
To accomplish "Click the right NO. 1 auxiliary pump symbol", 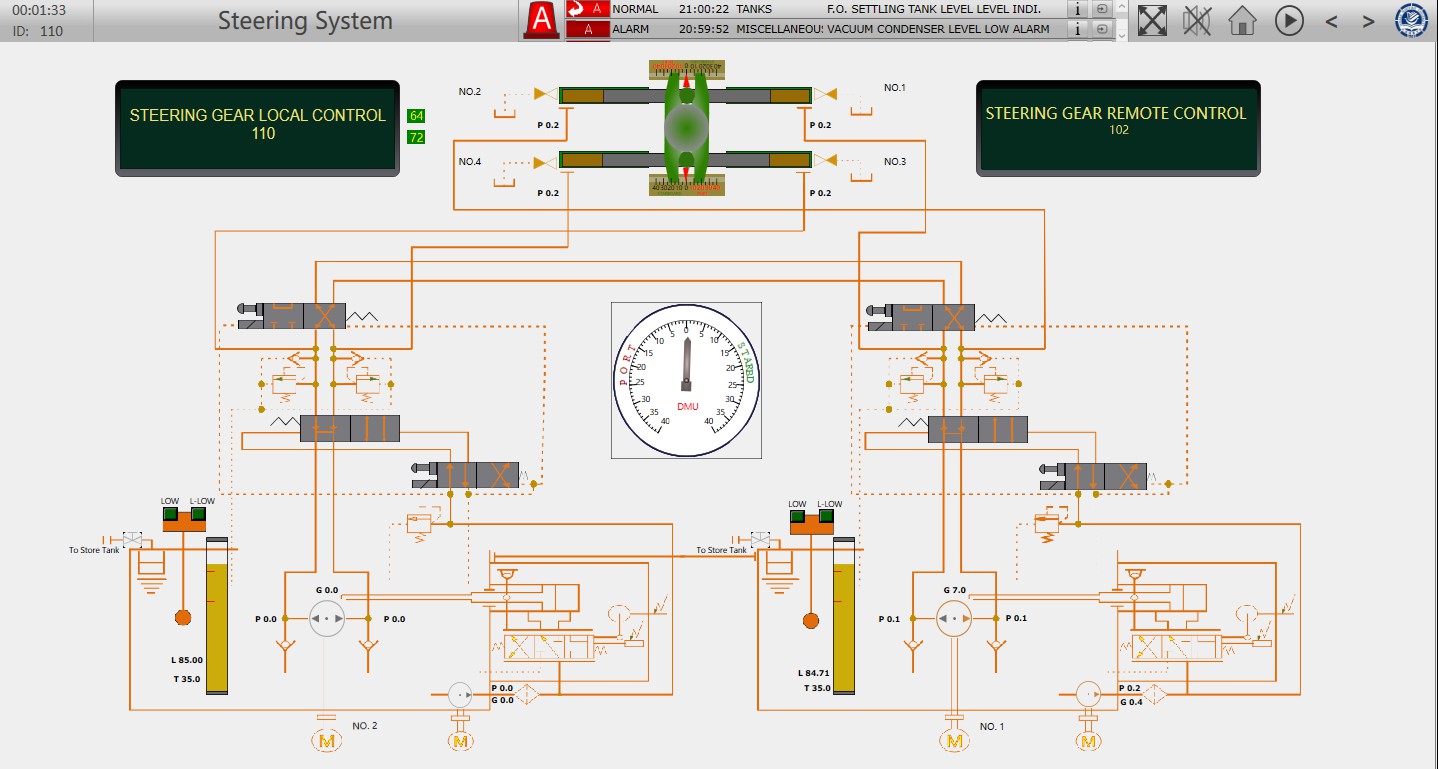I will point(1088,694).
